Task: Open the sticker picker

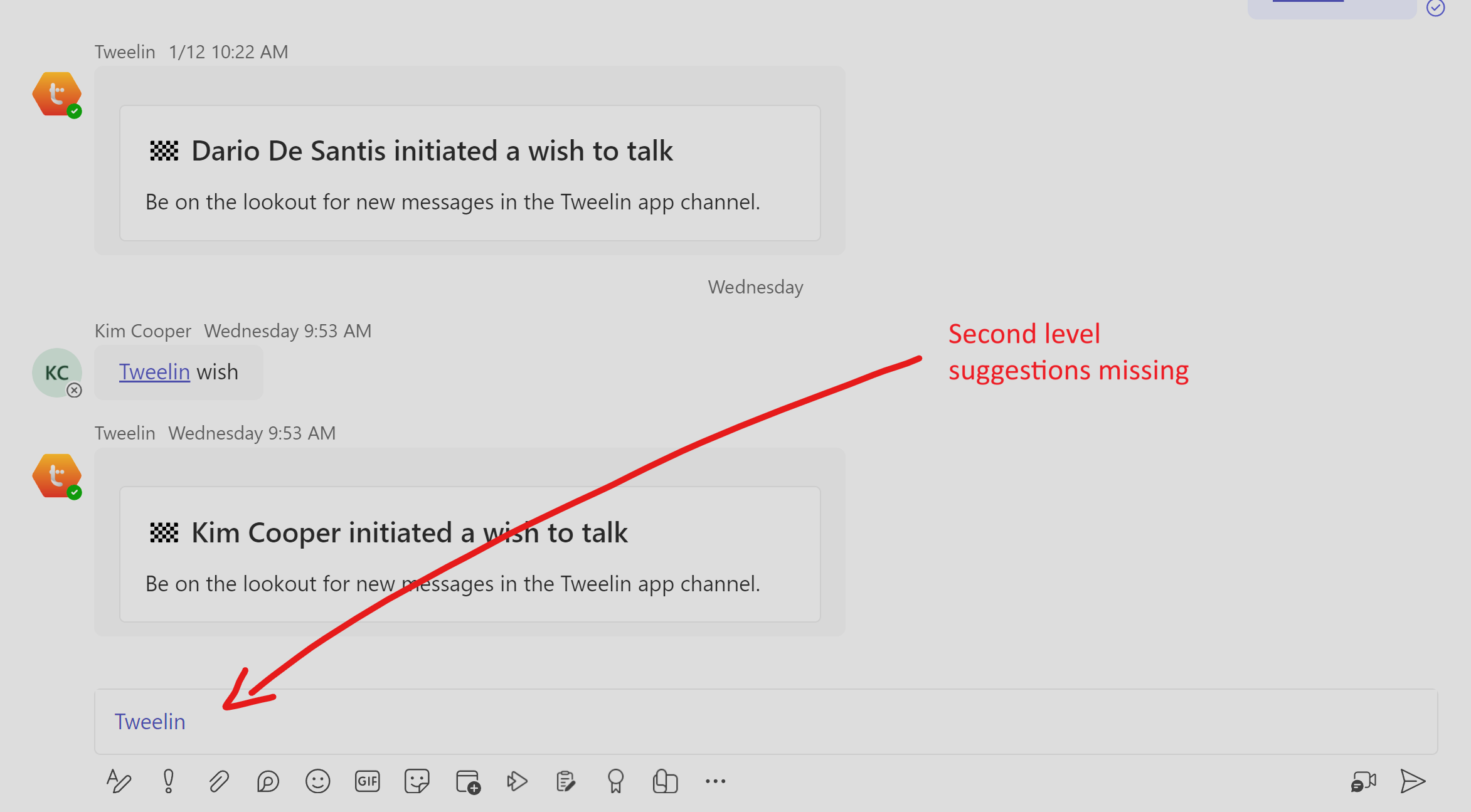Action: (417, 781)
